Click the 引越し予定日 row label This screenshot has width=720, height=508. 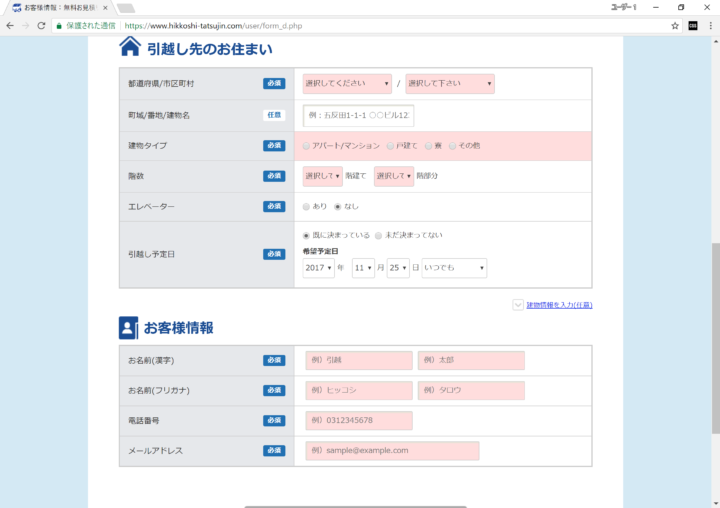pos(151,254)
